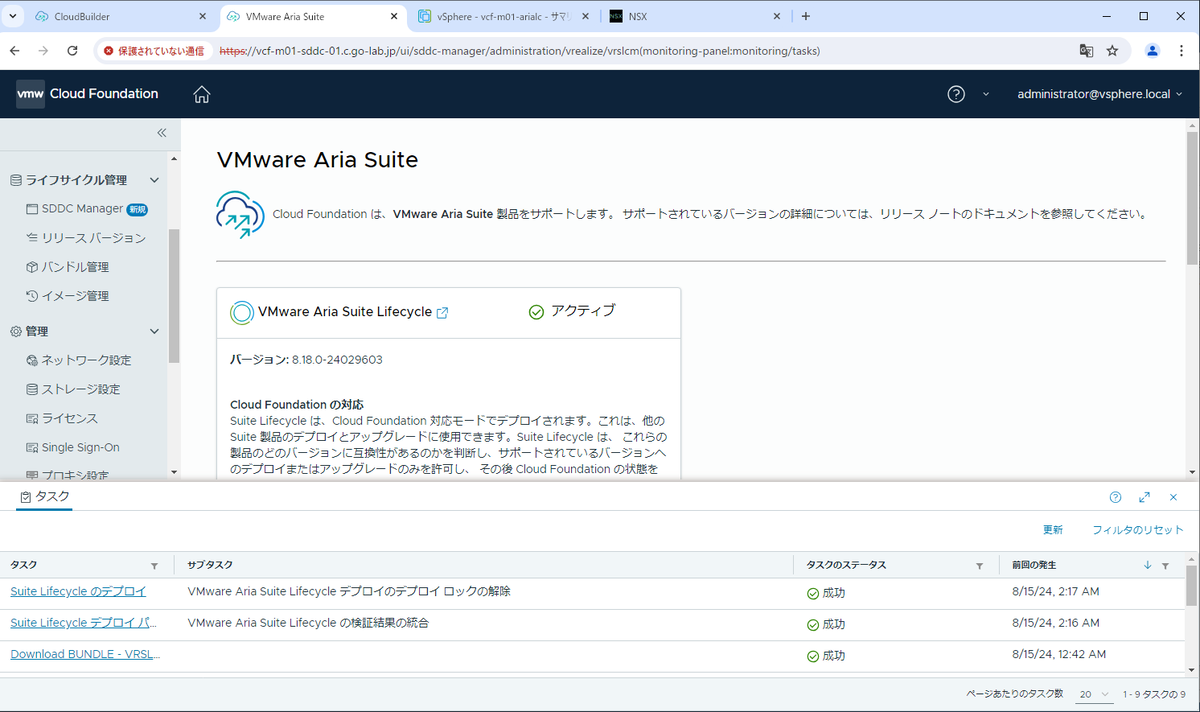Screen dimensions: 1200x712
Task: Open ライセンス sidebar item
Action: (x=62, y=418)
